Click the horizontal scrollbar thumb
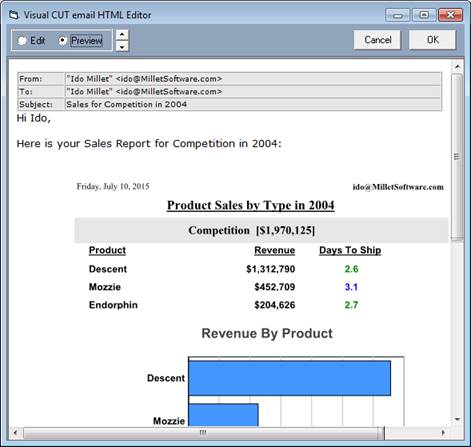This screenshot has width=471, height=447. click(204, 433)
